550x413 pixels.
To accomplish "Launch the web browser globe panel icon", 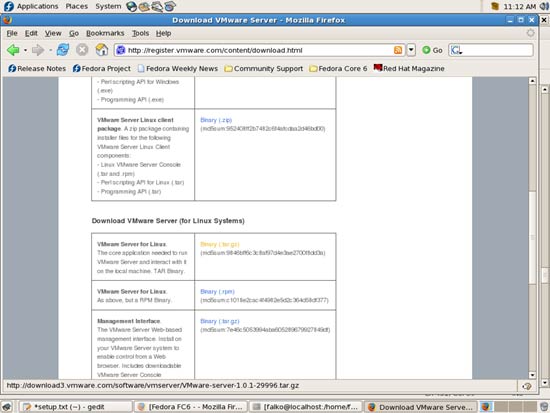I will tap(132, 6).
